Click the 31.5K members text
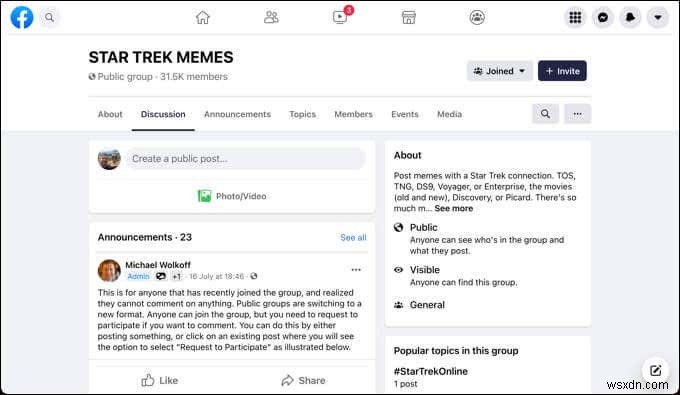The width and height of the screenshot is (680, 395). 193,76
